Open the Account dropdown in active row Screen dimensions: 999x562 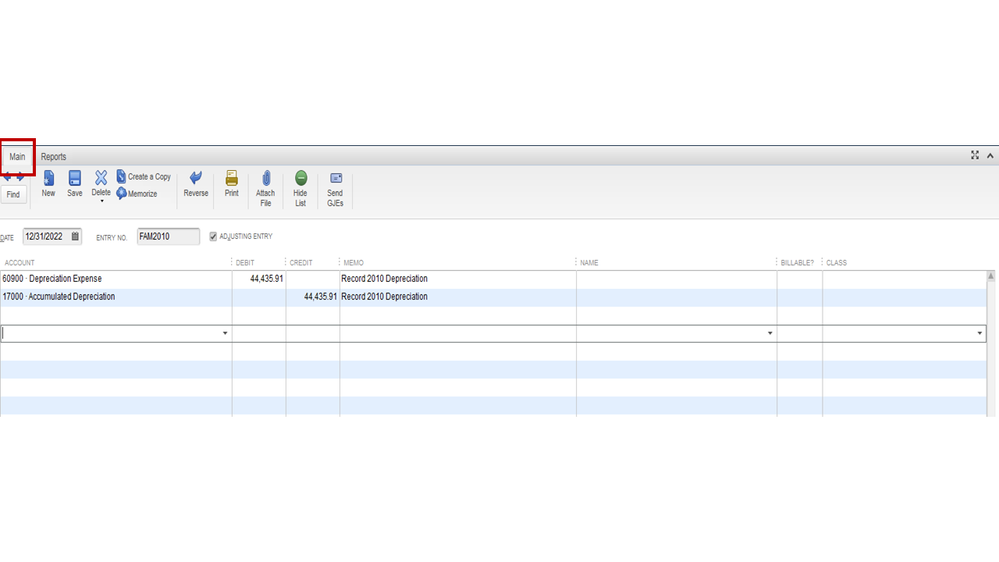coord(225,333)
